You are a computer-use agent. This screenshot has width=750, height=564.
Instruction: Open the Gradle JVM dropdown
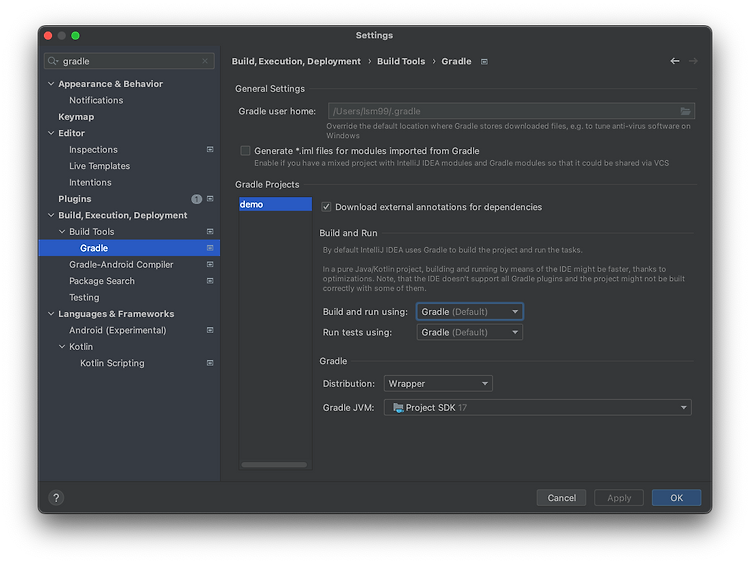[538, 408]
